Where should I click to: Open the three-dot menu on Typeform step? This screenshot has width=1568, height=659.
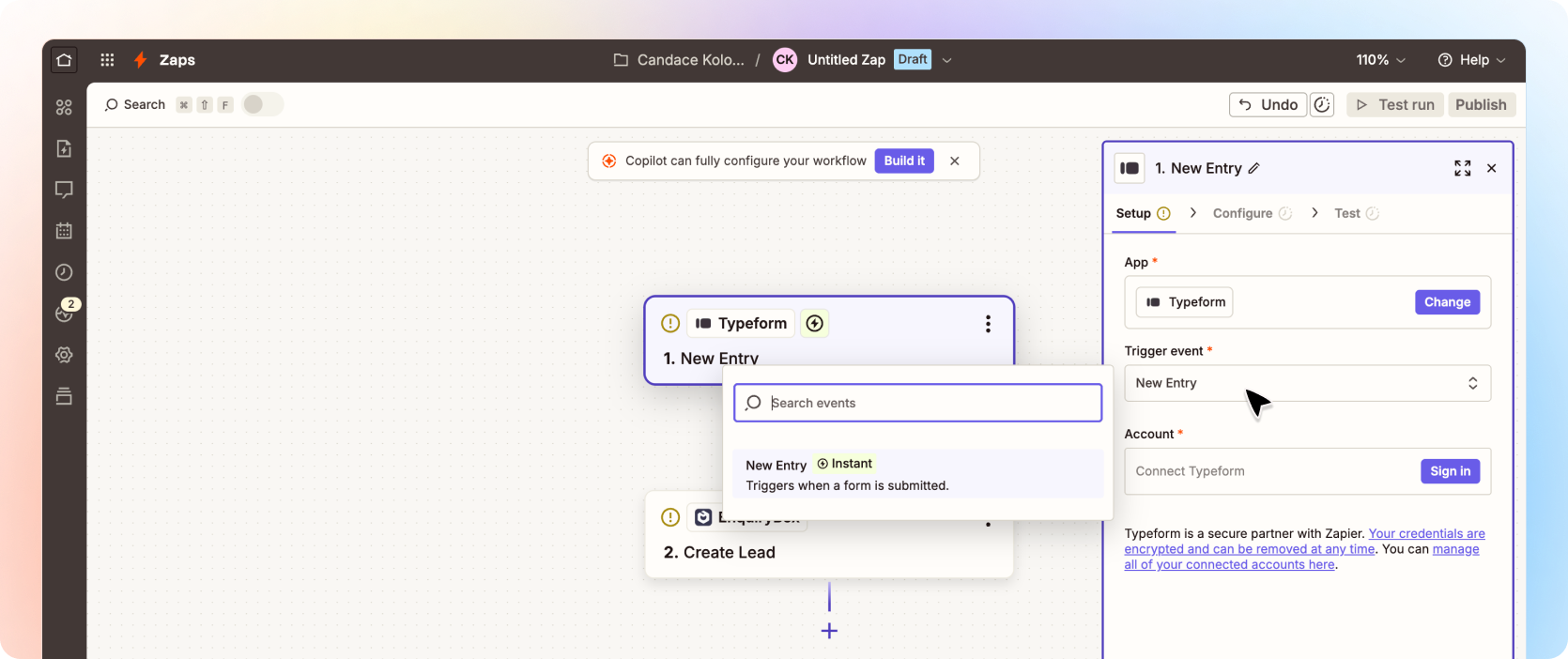coord(988,324)
